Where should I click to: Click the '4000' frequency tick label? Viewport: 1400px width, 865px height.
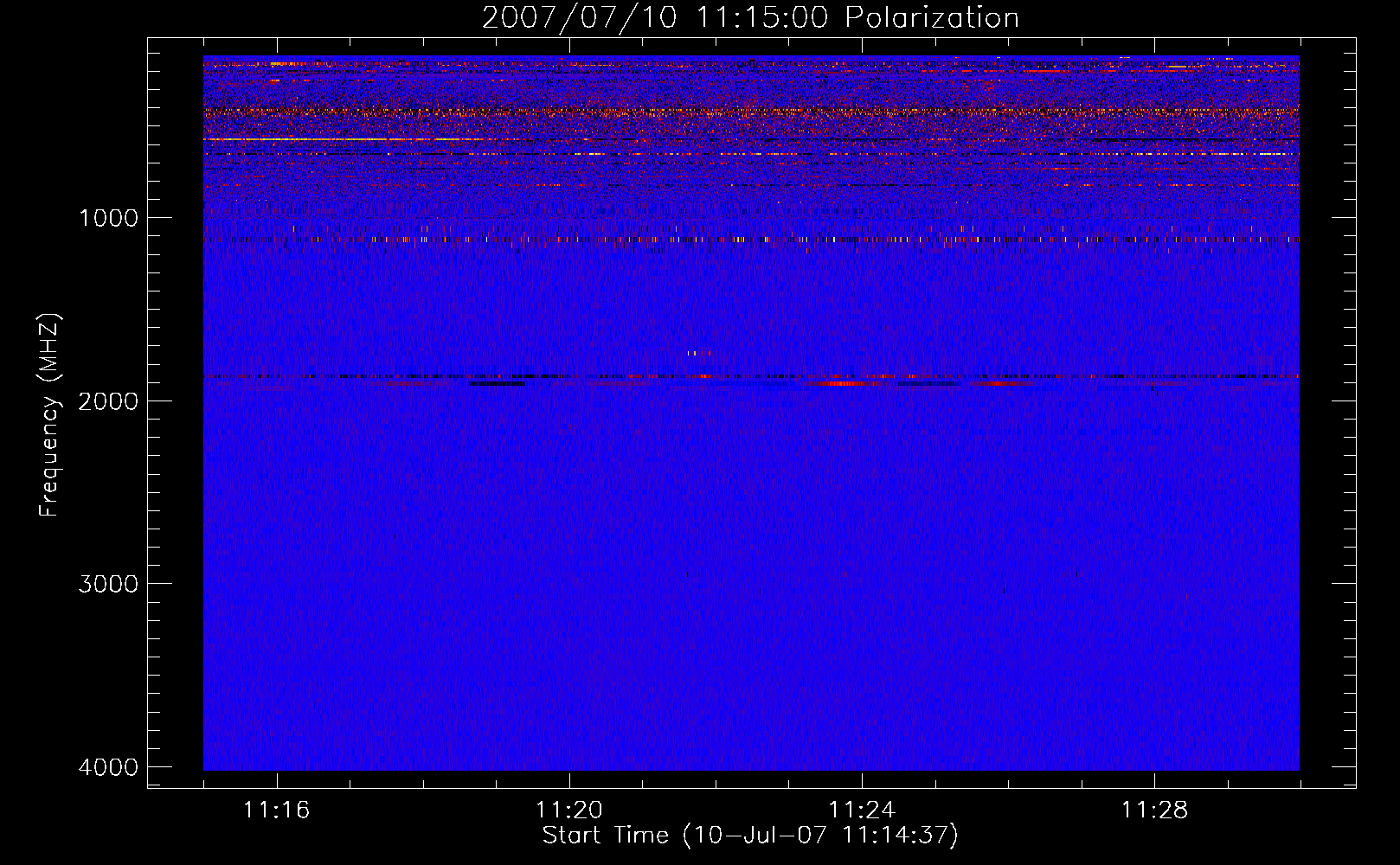[108, 767]
